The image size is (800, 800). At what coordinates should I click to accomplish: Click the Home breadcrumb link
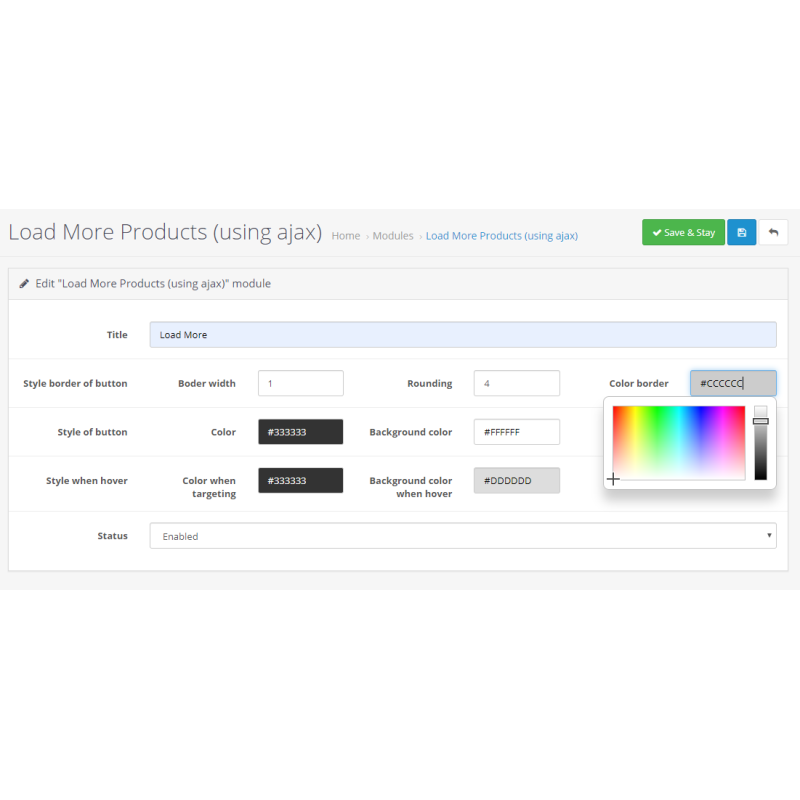click(x=346, y=236)
